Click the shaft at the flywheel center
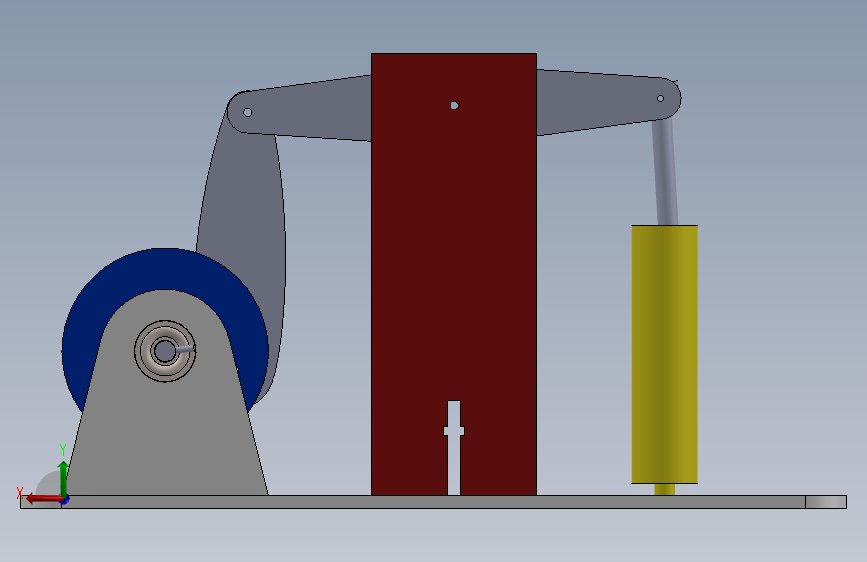 [164, 351]
